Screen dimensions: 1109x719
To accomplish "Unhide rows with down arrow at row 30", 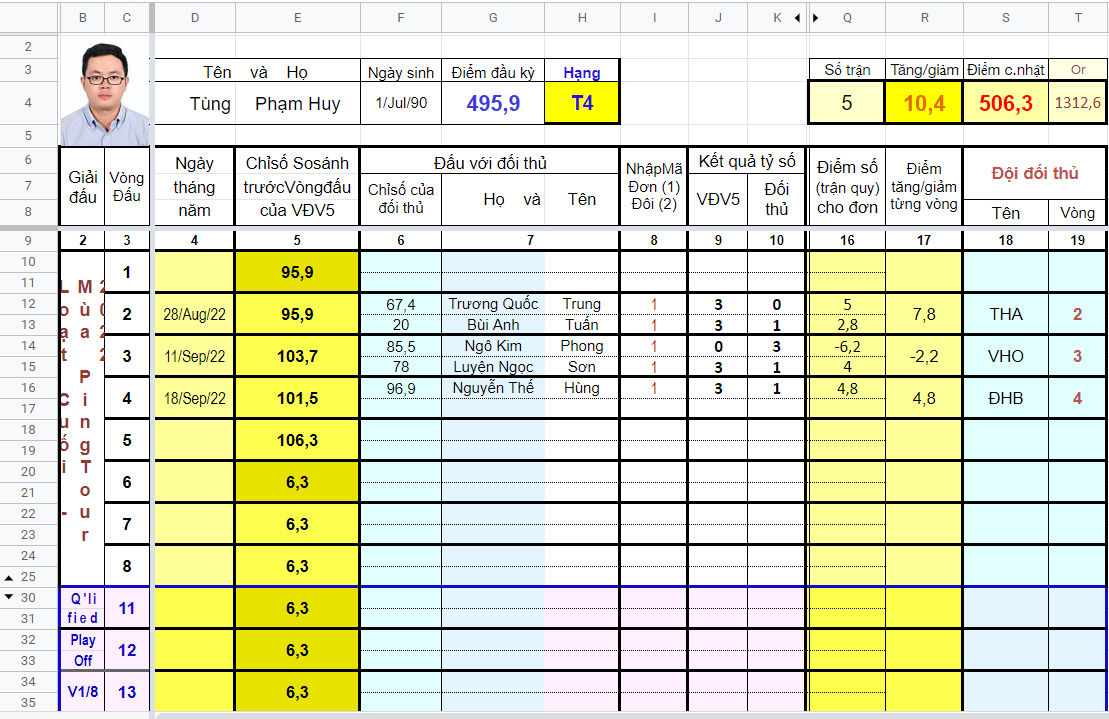I will pyautogui.click(x=8, y=597).
